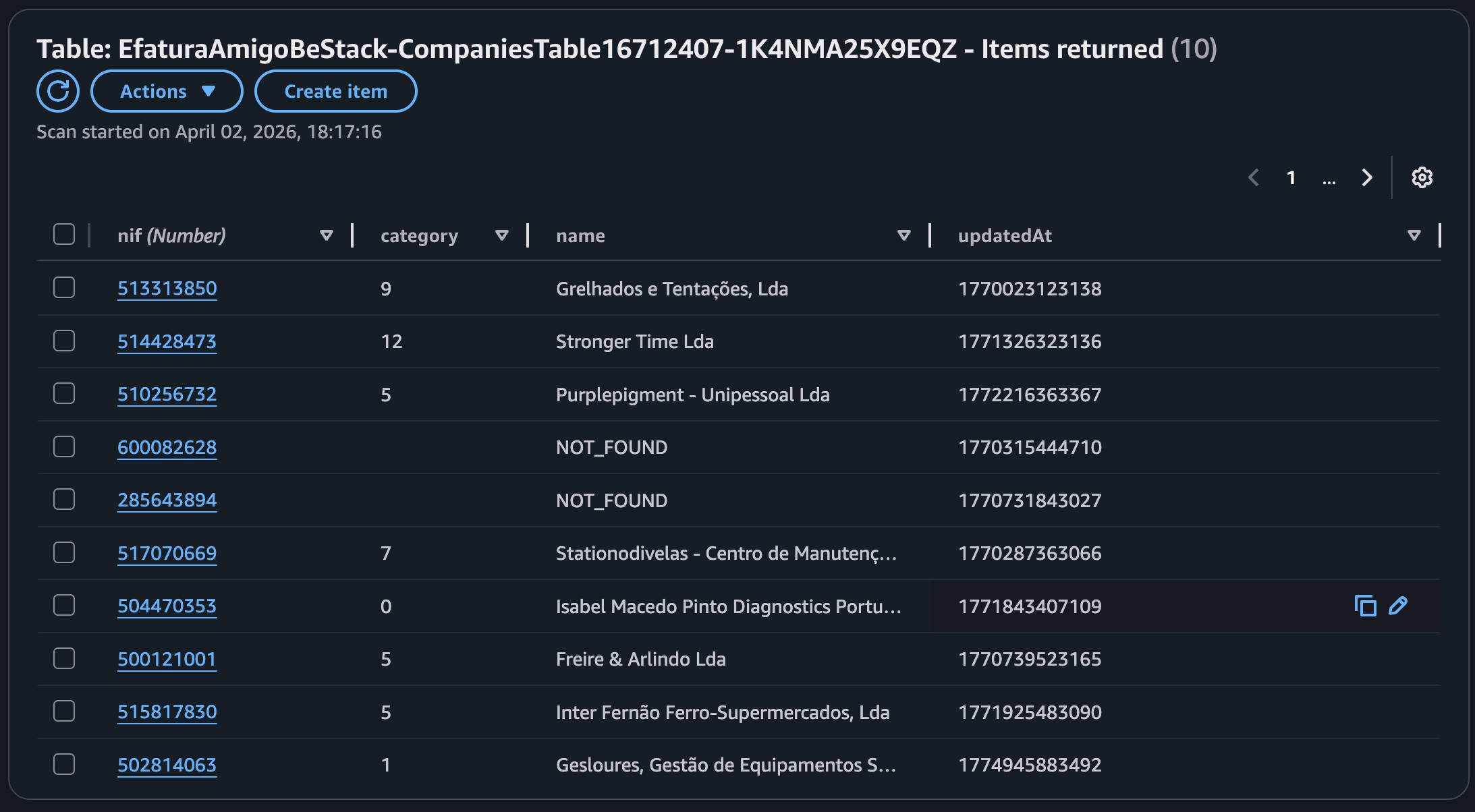This screenshot has height=812, width=1475.
Task: Select checkbox for row 513313850
Action: [x=64, y=288]
